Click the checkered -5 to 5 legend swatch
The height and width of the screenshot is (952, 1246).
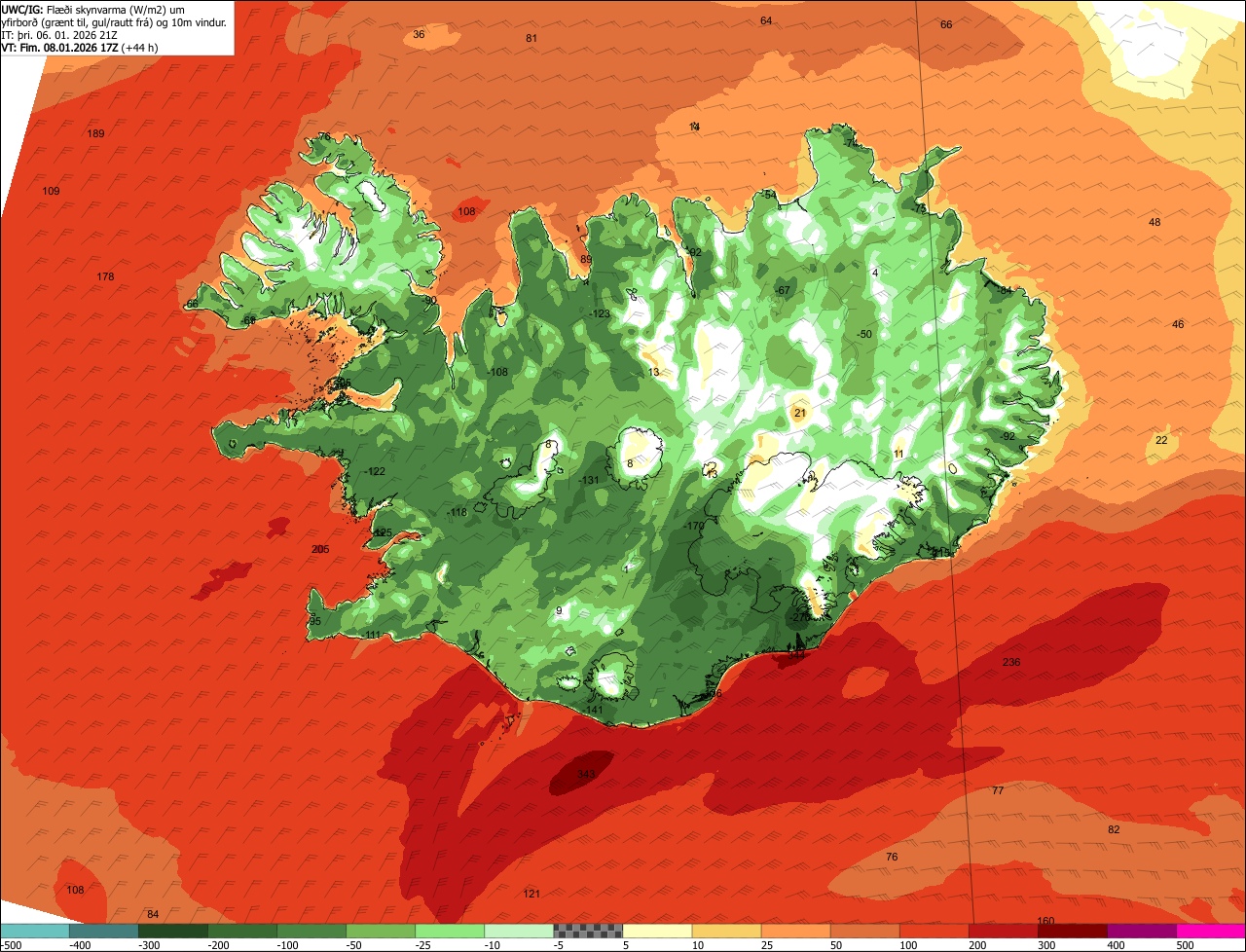click(588, 932)
